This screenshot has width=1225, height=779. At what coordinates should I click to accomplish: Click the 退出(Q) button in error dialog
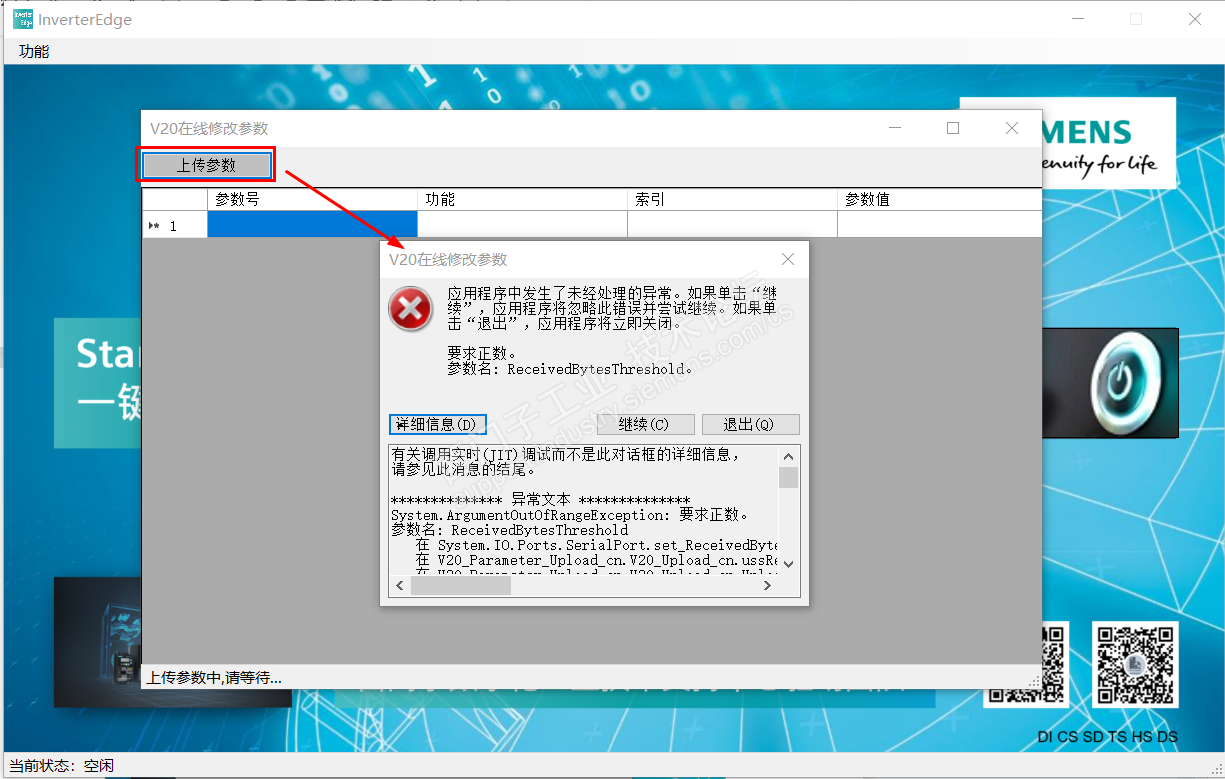pyautogui.click(x=750, y=424)
